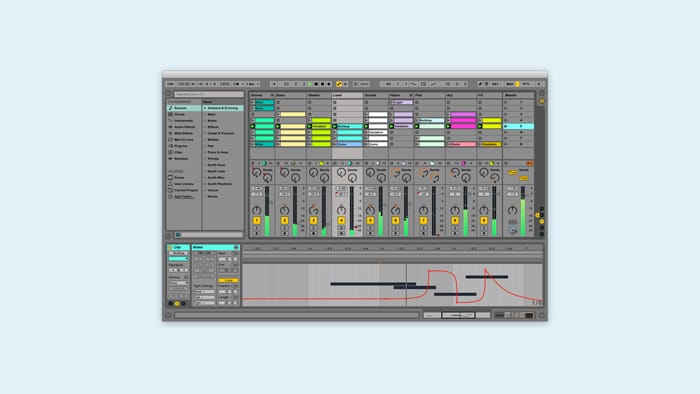
Task: Click the Lead track pan knob
Action: tap(342, 210)
